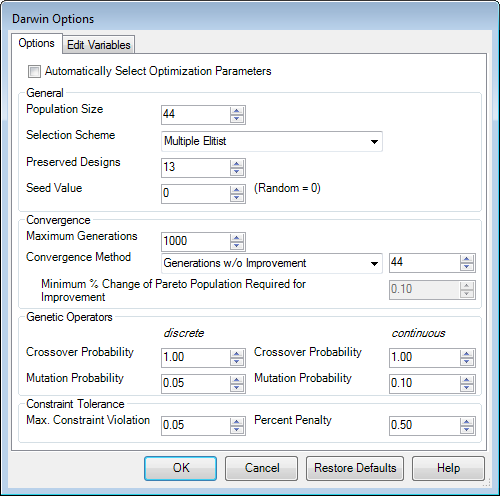This screenshot has height=496, width=500.
Task: Decrease discrete Mutation Probability with down arrow
Action: coord(237,388)
